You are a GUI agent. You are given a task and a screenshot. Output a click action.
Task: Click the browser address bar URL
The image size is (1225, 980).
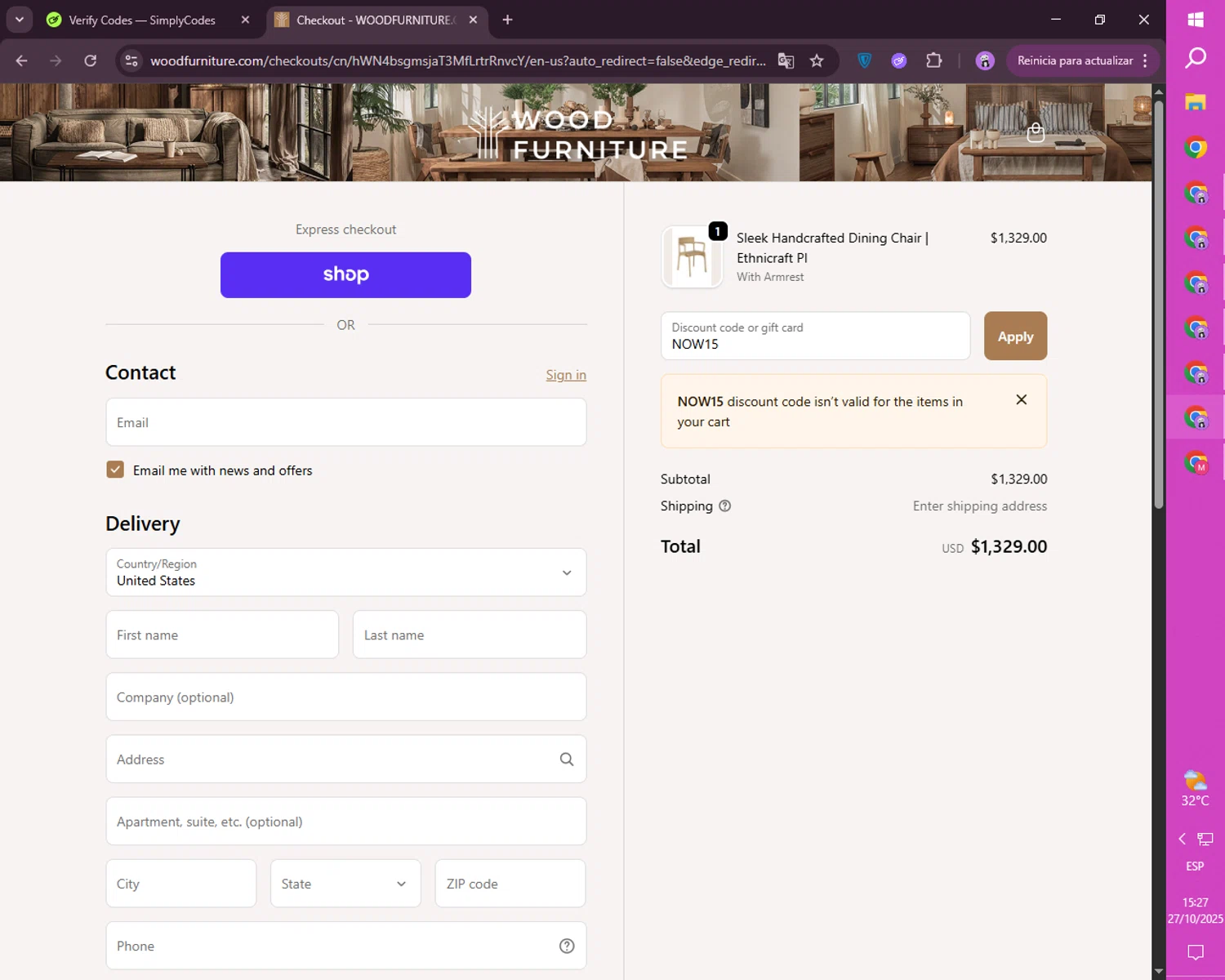(458, 60)
